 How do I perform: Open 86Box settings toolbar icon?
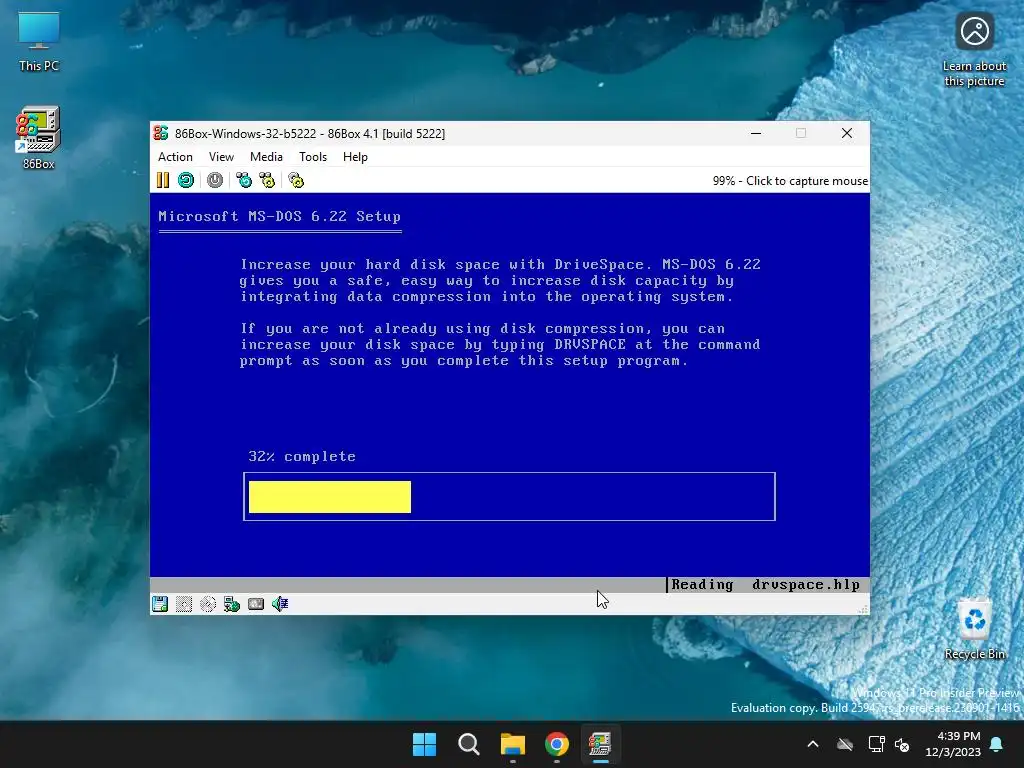[x=296, y=180]
